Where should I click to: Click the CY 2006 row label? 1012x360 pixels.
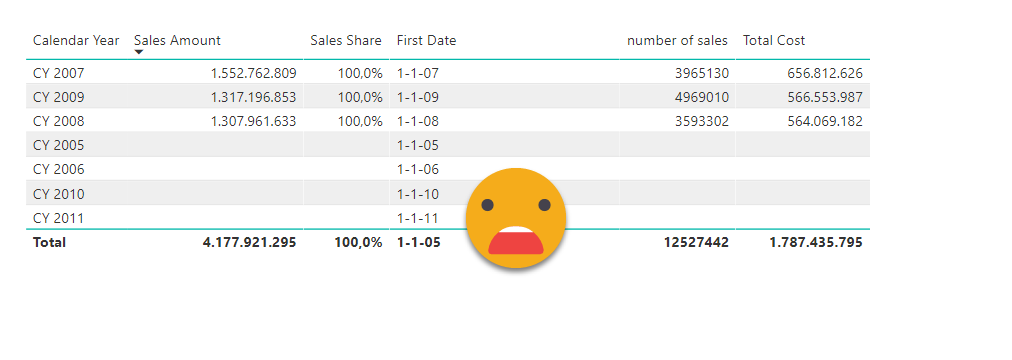59,170
